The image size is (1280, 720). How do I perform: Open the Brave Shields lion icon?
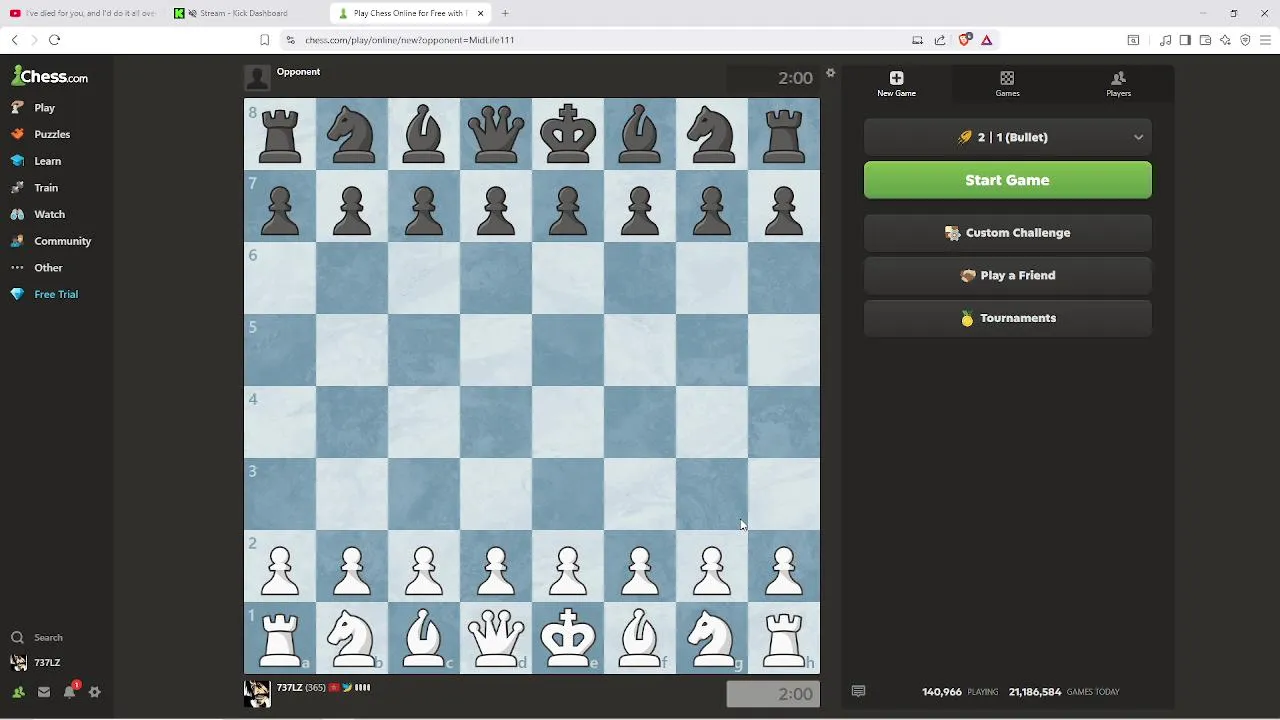pyautogui.click(x=964, y=40)
